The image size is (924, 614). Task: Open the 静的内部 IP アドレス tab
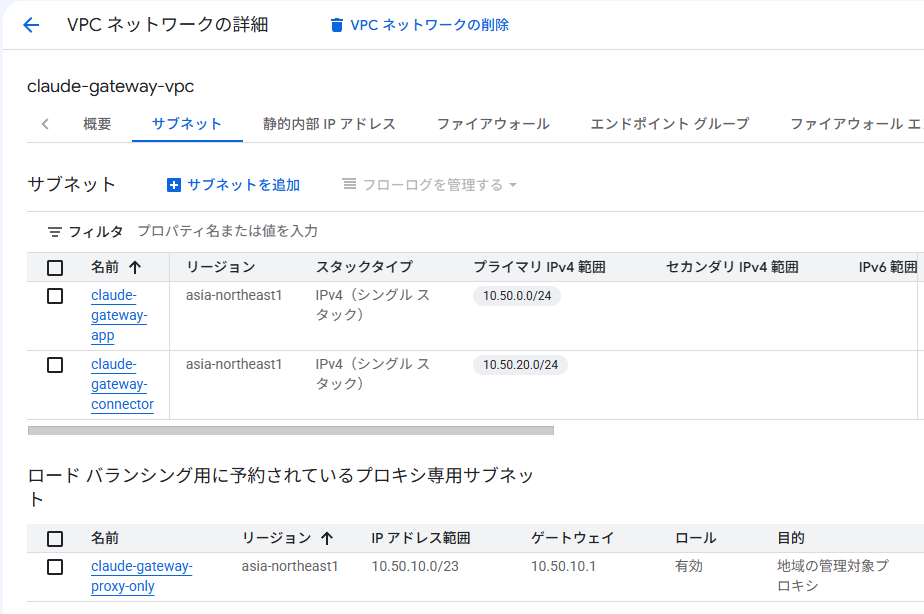(329, 124)
